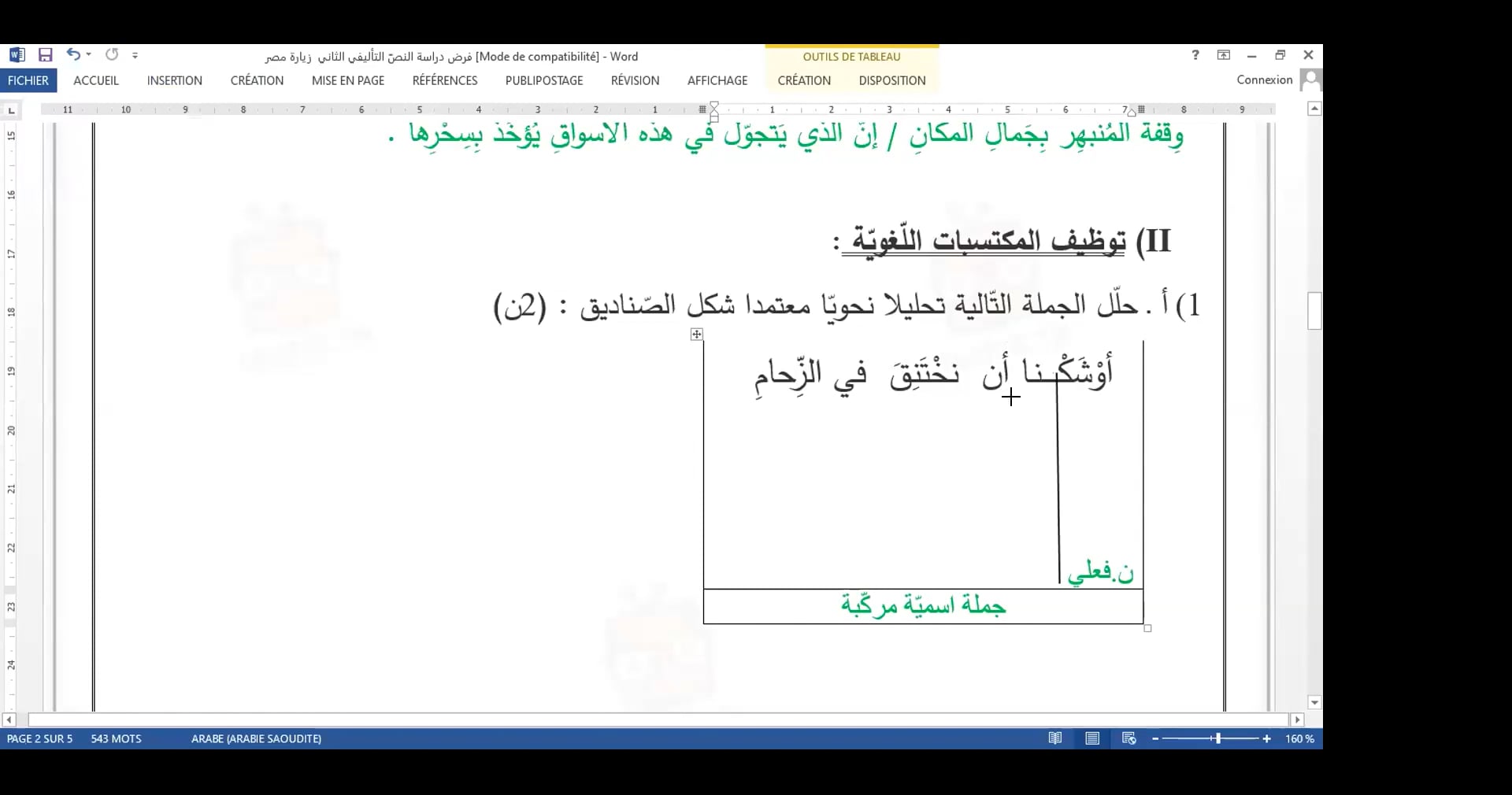
Task: Open the RÉFÉRENCES tab
Action: tap(445, 80)
